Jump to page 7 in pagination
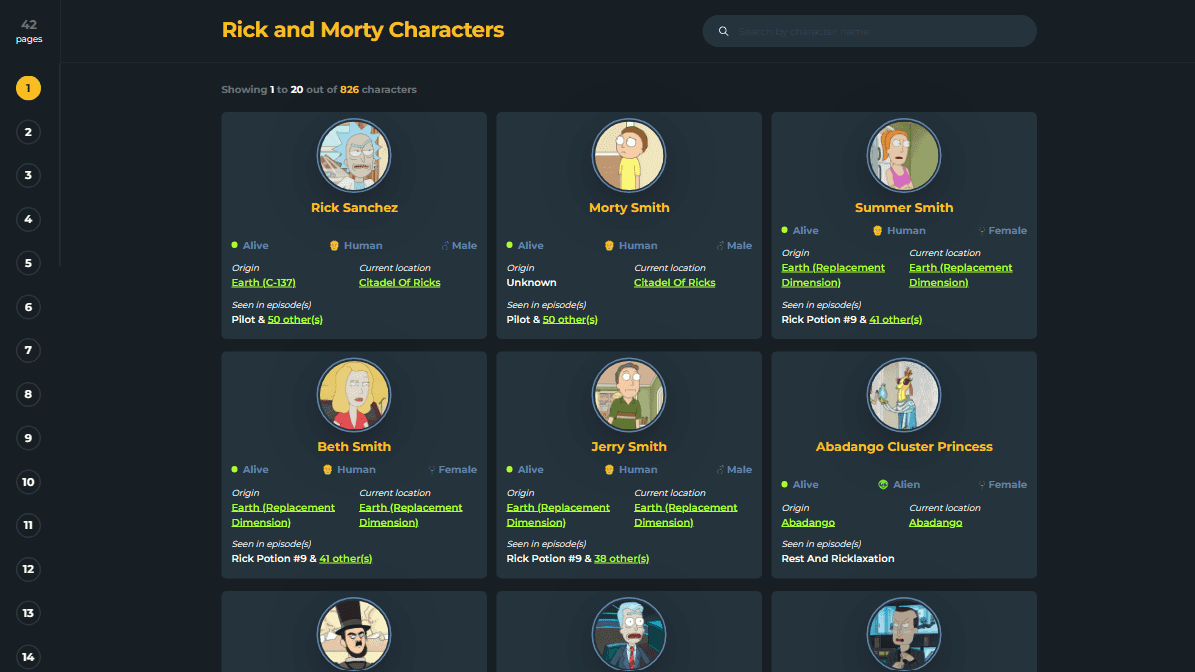The width and height of the screenshot is (1195, 672). (28, 351)
